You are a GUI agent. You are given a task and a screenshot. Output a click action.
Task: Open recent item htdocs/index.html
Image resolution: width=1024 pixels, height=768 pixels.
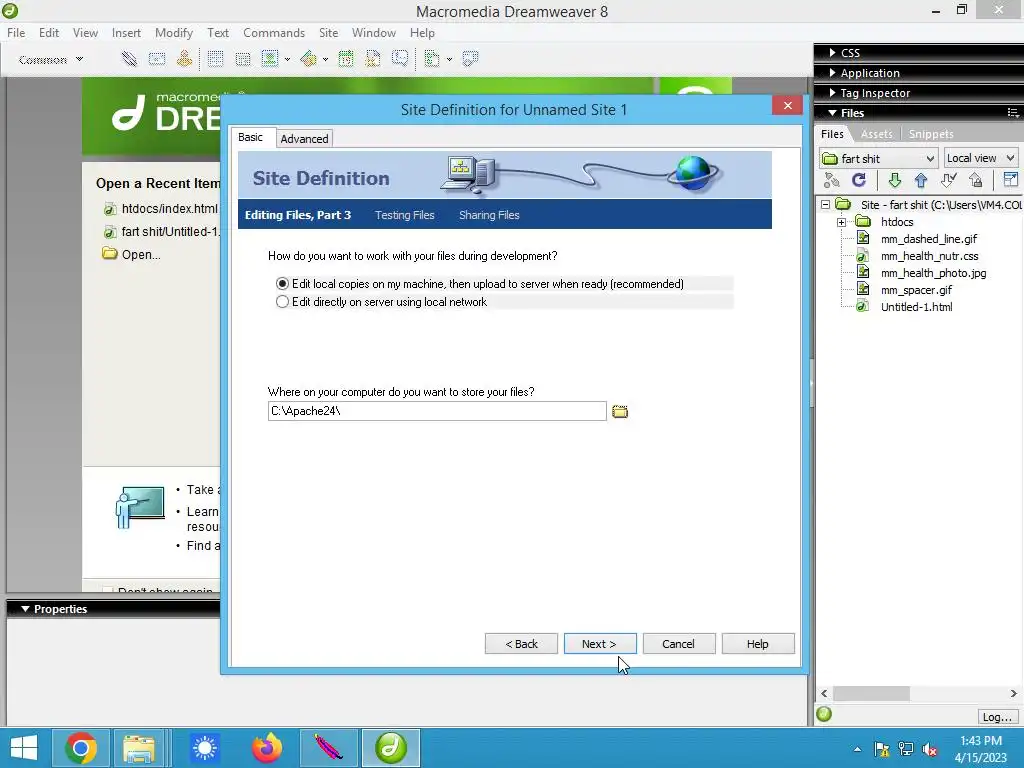click(x=169, y=209)
